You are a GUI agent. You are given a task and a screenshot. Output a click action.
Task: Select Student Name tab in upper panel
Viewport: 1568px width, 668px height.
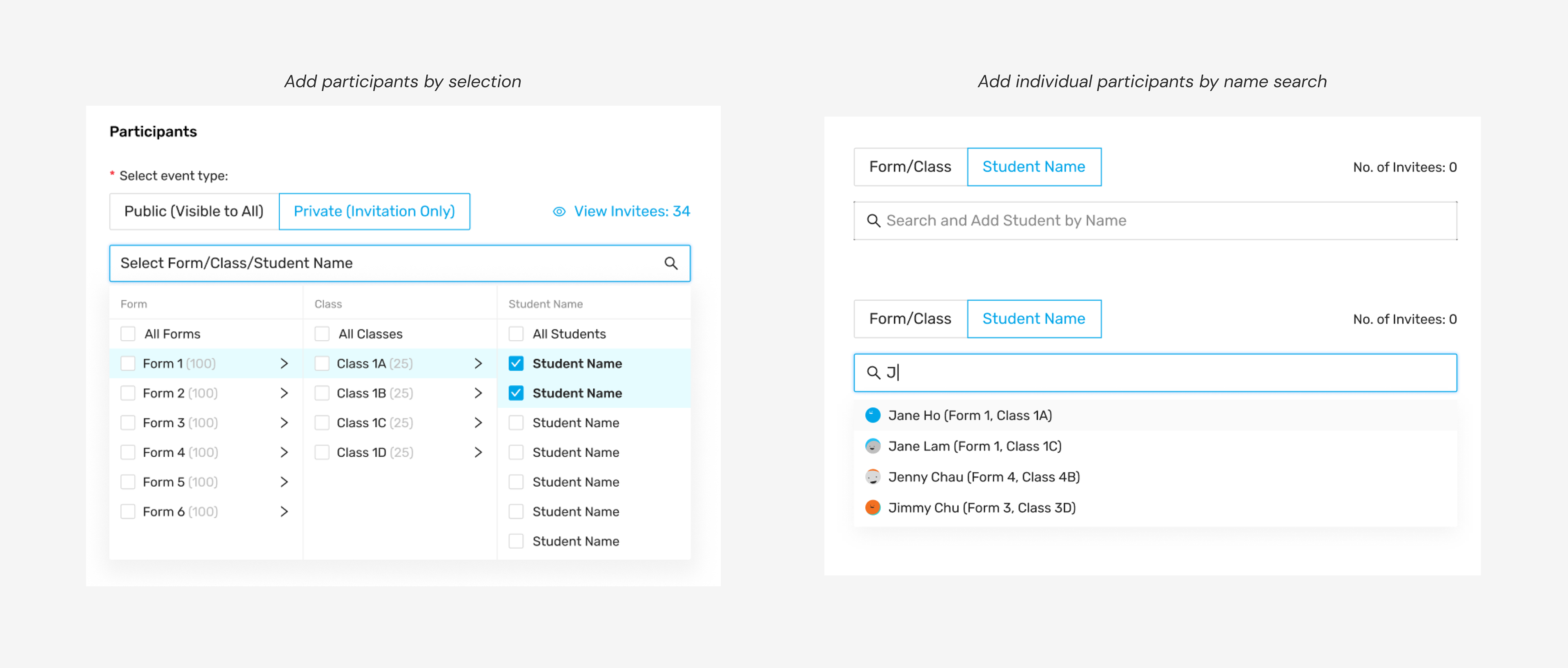(x=1033, y=167)
